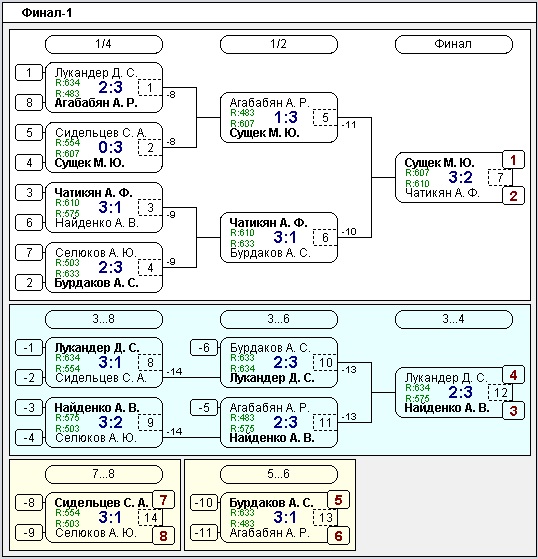
Task: Open the Чатикян vs Бурдаков 3:1 semifinal
Action: (x=279, y=238)
